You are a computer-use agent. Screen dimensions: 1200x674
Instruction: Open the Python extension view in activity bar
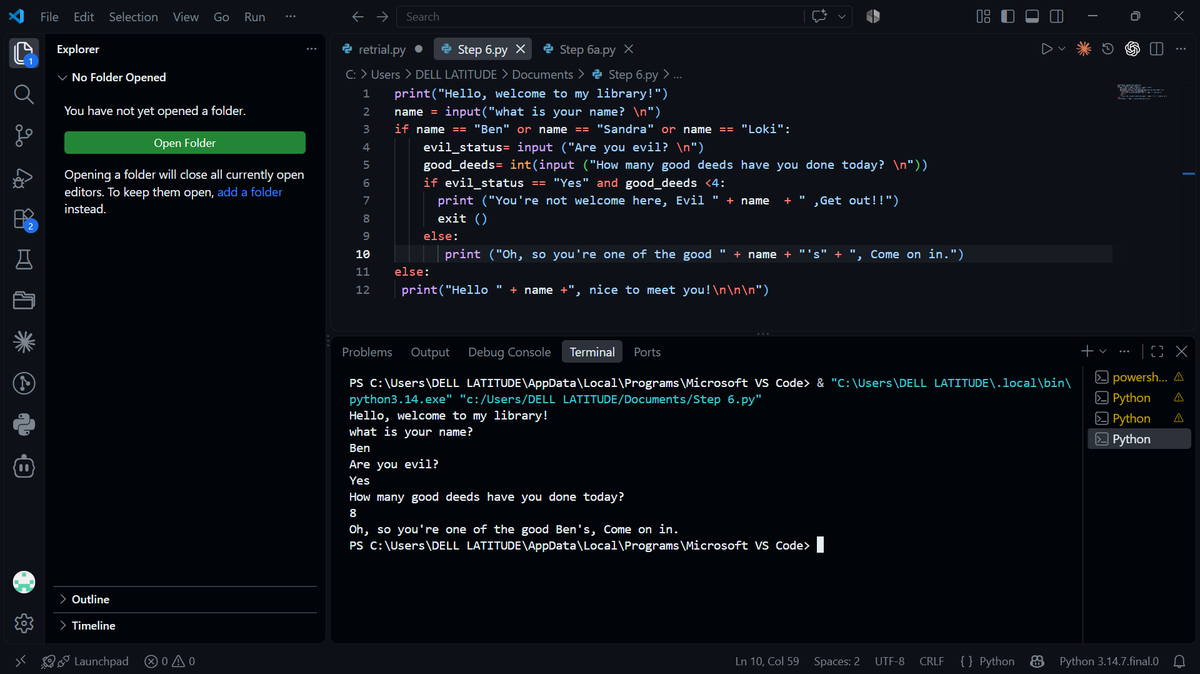(x=24, y=425)
